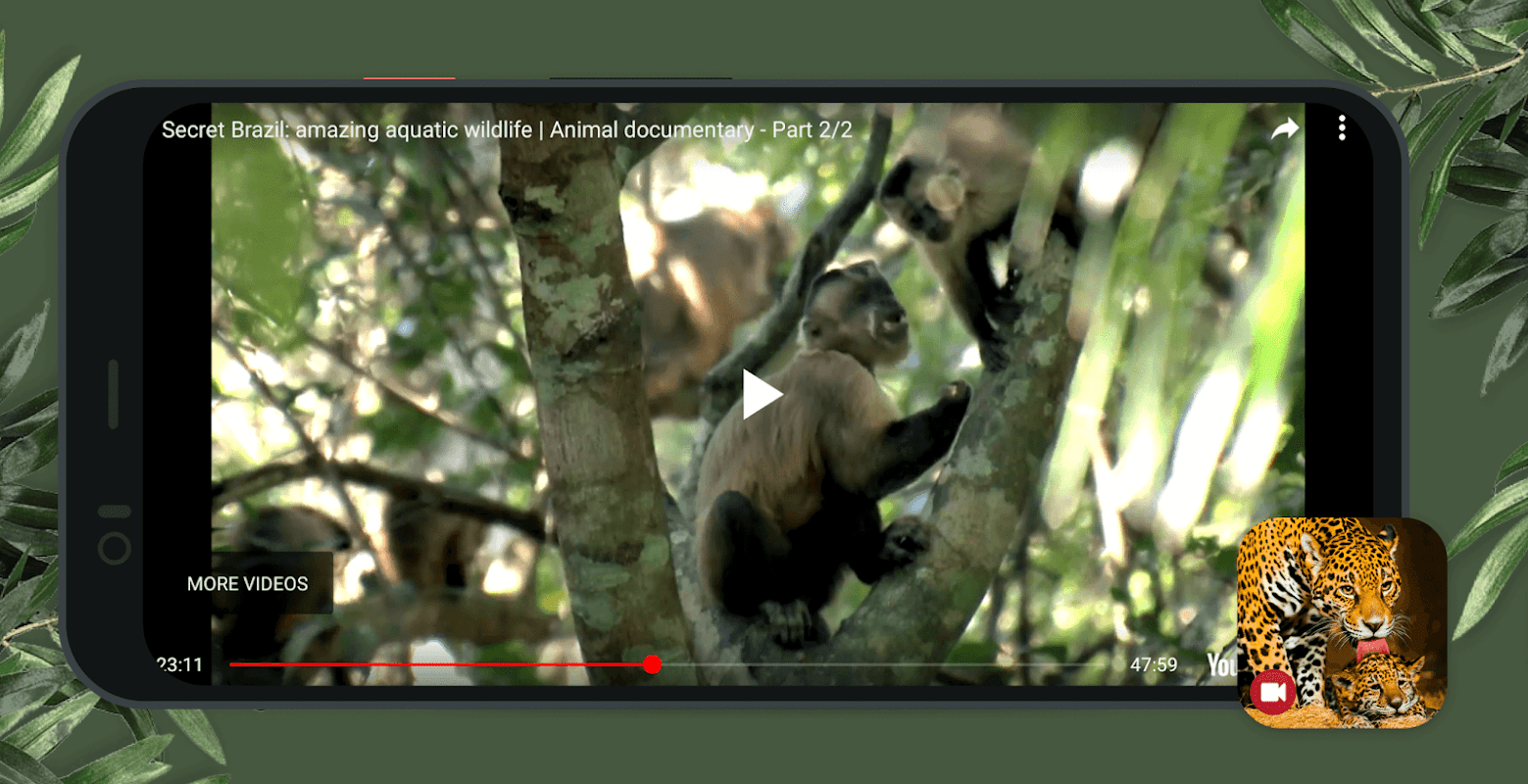Viewport: 1528px width, 784px height.
Task: Open the three-dot more options menu
Action: (1342, 128)
